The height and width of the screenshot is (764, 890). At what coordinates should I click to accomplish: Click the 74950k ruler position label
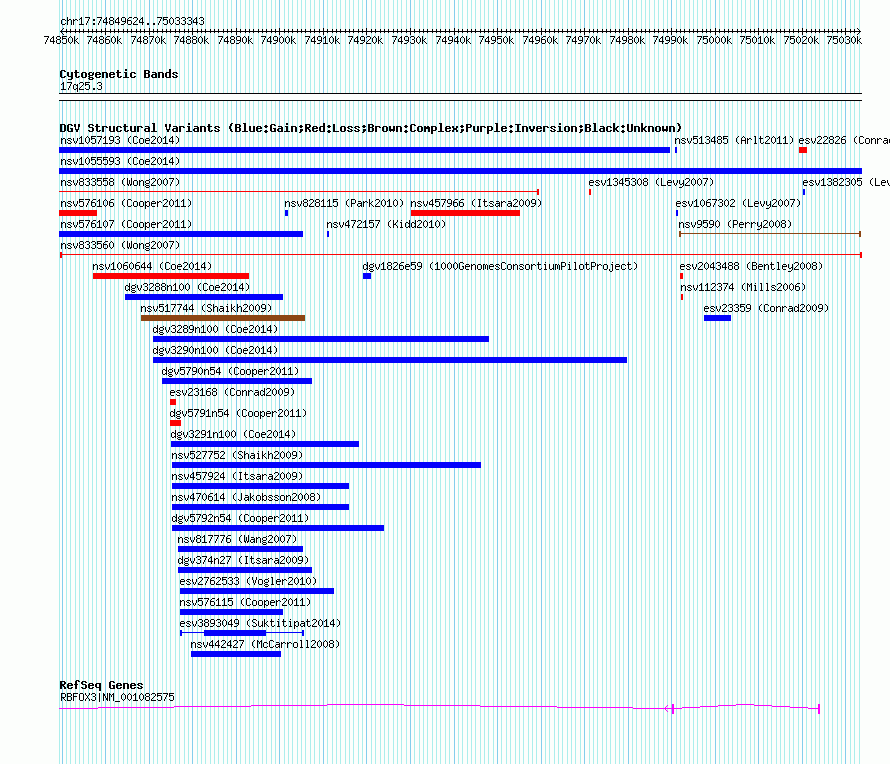[x=496, y=40]
